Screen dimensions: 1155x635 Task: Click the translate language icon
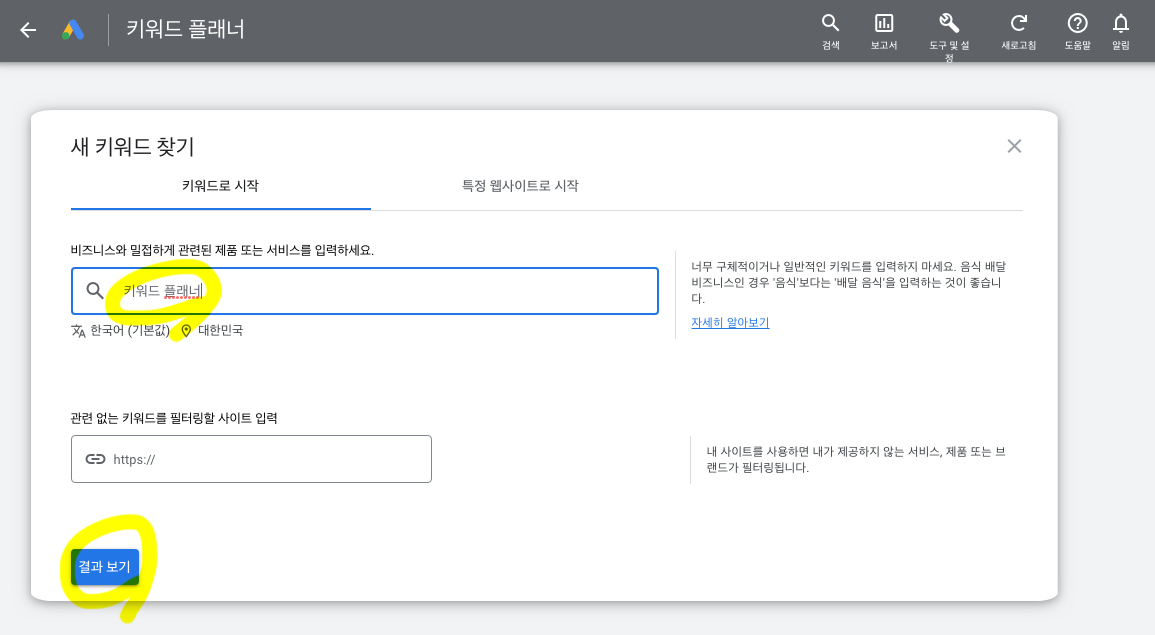[78, 331]
